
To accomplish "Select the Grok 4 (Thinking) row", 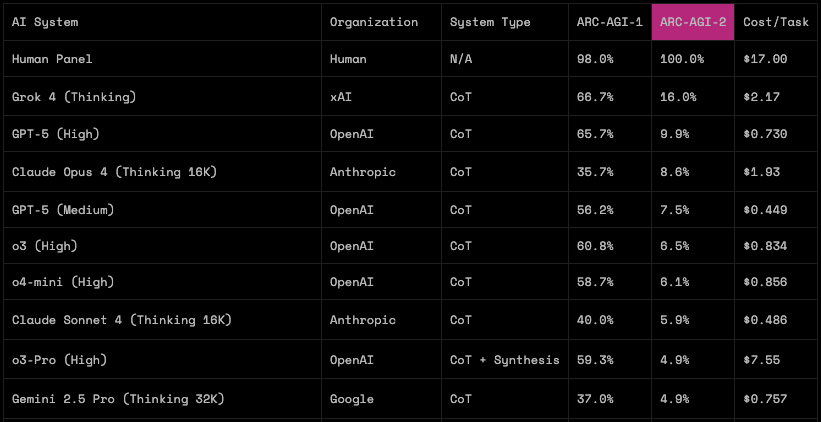I will coord(74,97).
